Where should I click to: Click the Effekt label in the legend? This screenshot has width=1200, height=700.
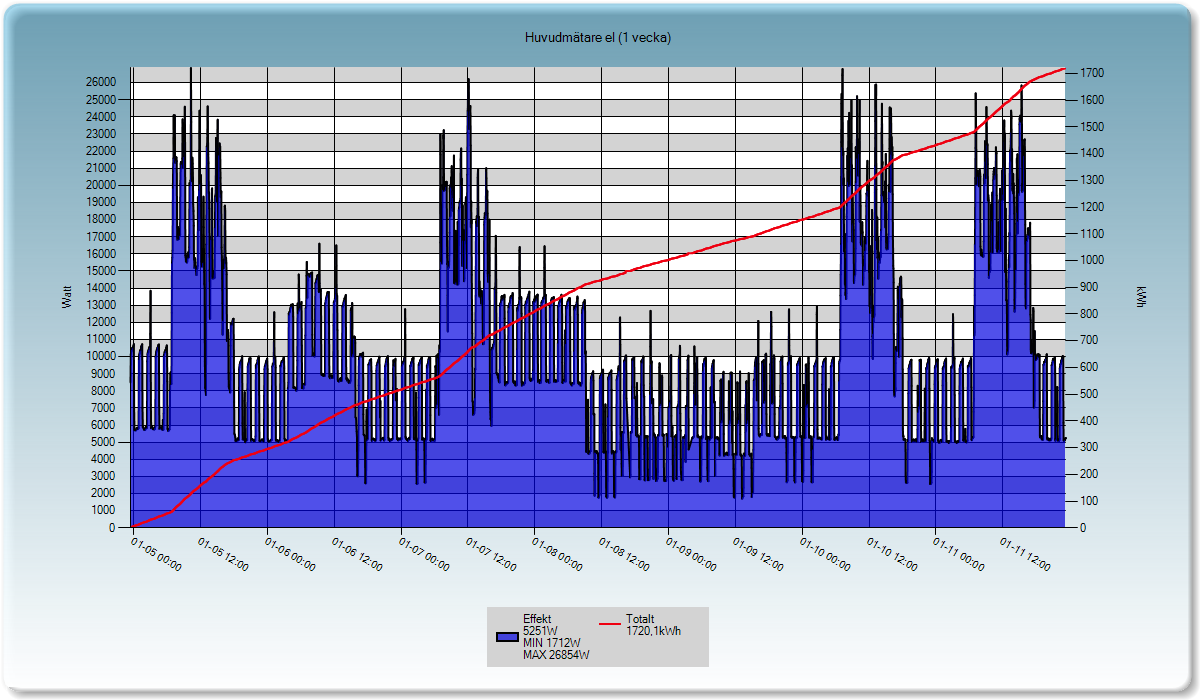click(537, 619)
